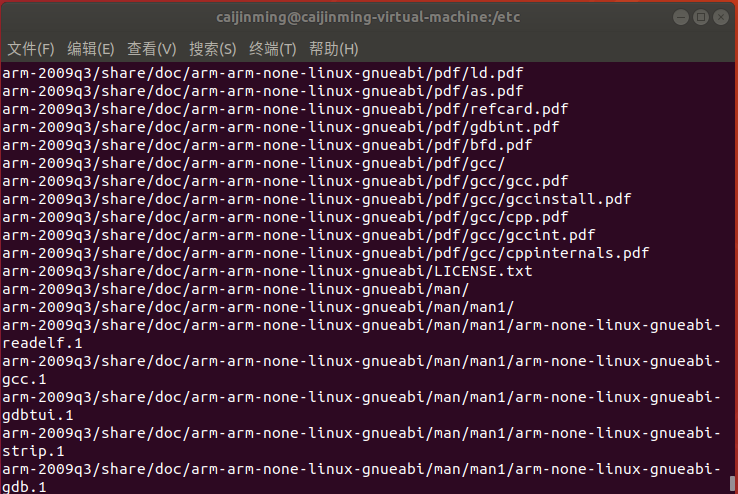Viewport: 738px width, 494px height.
Task: Click the LICENSE.txt line
Action: point(267,271)
